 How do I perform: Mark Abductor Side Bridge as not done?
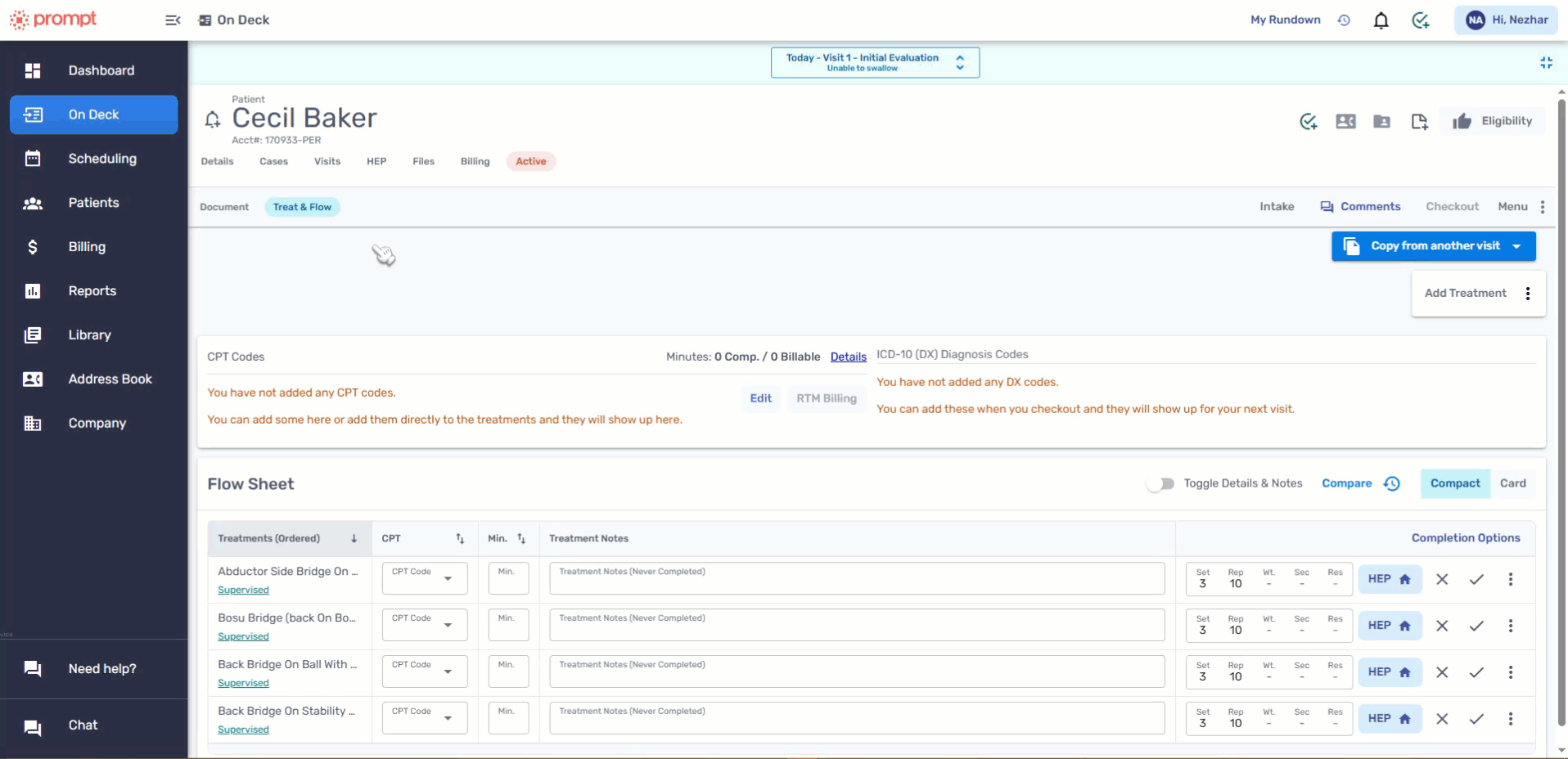pos(1442,579)
